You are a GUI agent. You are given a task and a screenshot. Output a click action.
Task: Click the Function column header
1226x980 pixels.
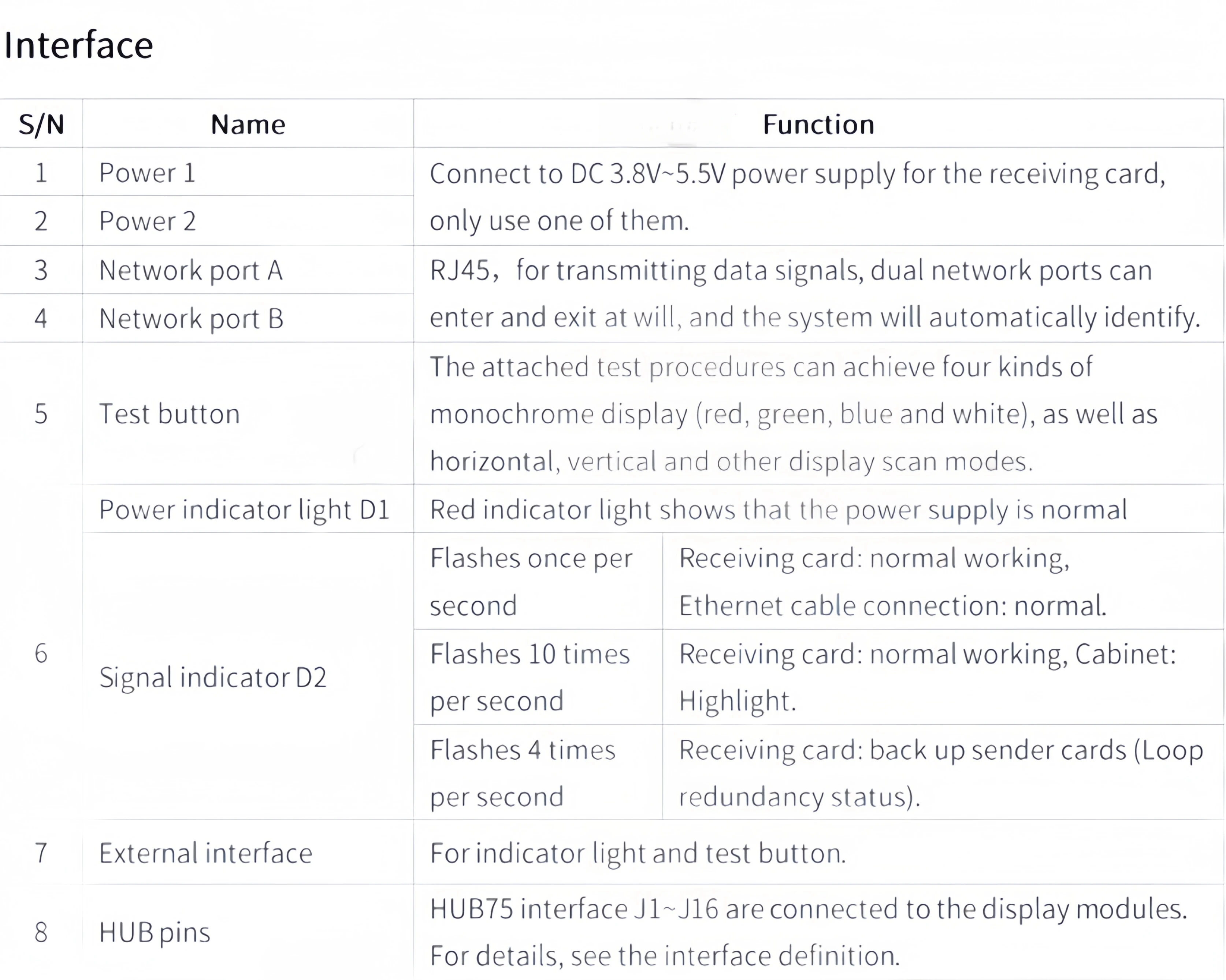pos(818,124)
